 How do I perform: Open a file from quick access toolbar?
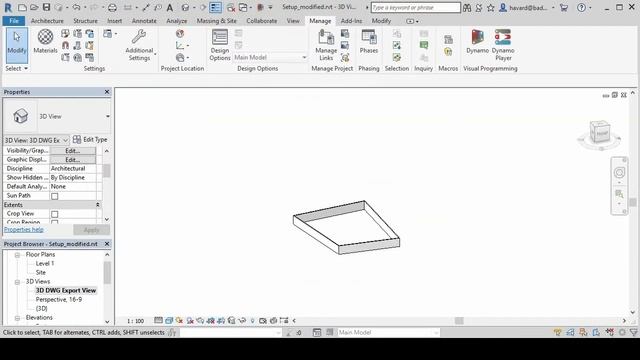34,7
